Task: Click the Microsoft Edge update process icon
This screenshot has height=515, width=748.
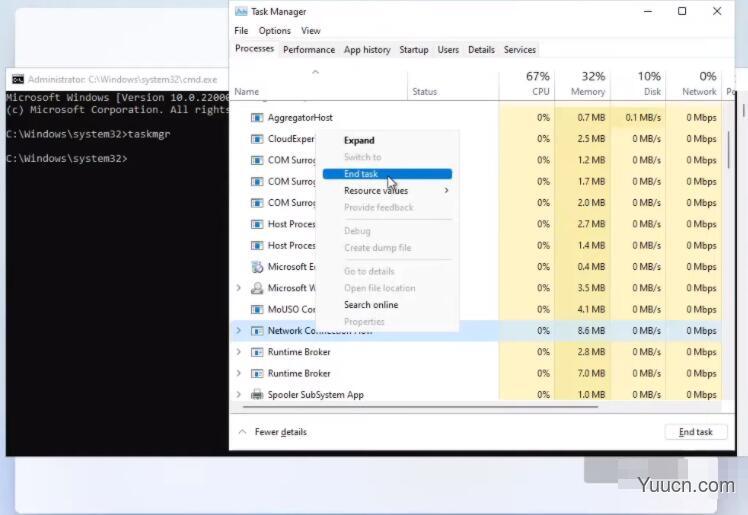Action: click(x=257, y=267)
